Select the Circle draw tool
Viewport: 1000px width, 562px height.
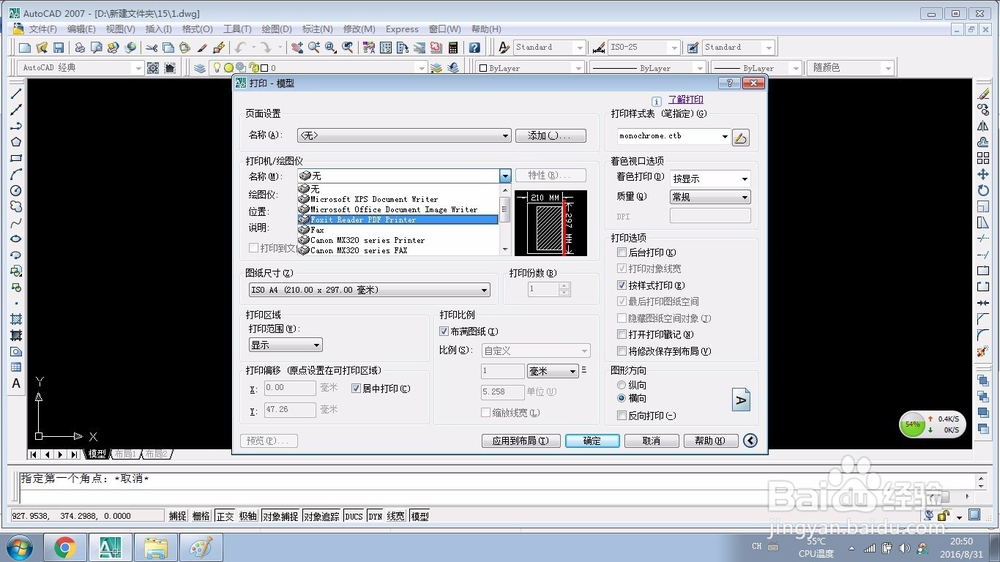(16, 190)
